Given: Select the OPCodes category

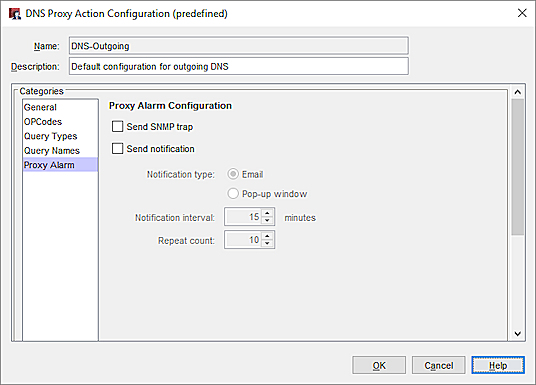Looking at the screenshot, I should click(60, 122).
